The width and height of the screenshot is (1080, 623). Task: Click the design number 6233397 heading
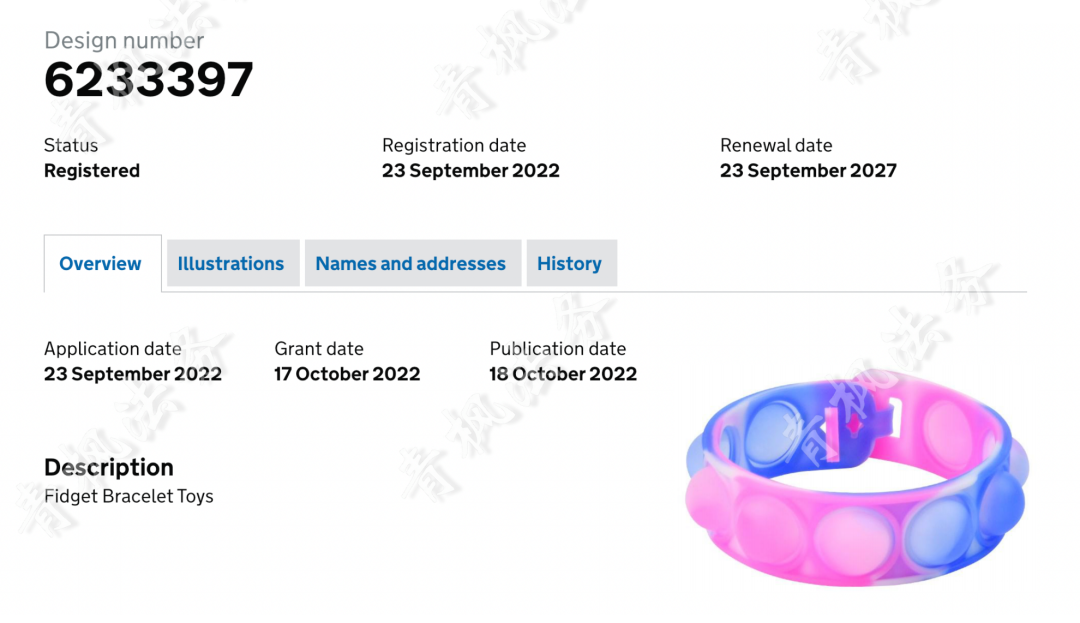(149, 80)
